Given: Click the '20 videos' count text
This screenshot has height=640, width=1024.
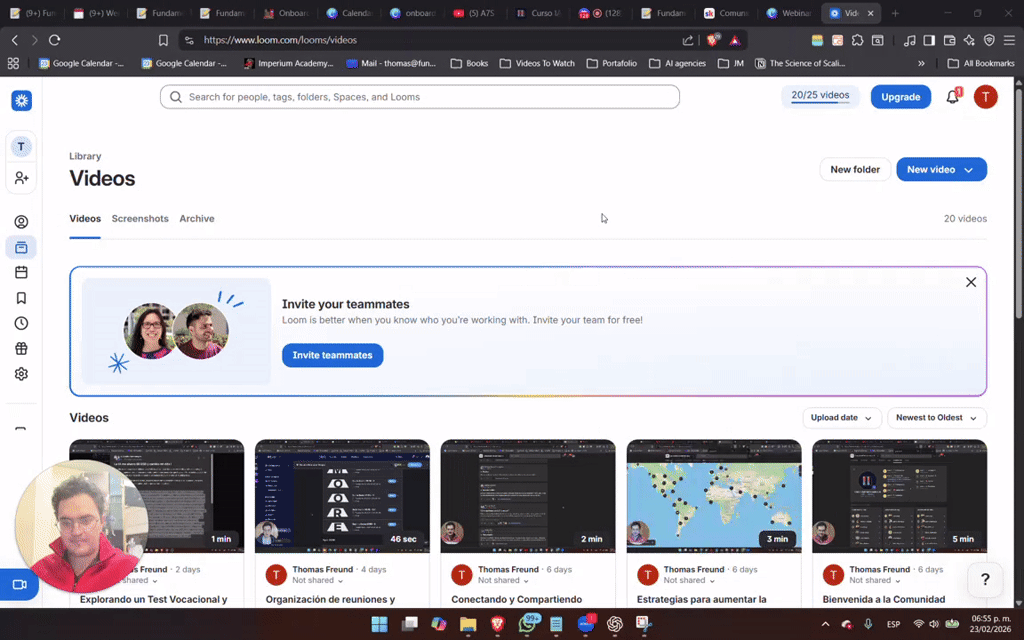Looking at the screenshot, I should pyautogui.click(x=965, y=219).
